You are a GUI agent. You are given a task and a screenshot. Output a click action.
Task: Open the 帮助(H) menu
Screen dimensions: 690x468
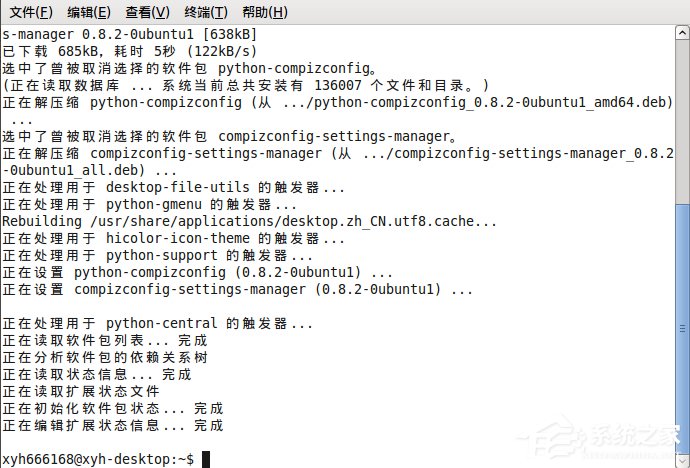coord(264,12)
